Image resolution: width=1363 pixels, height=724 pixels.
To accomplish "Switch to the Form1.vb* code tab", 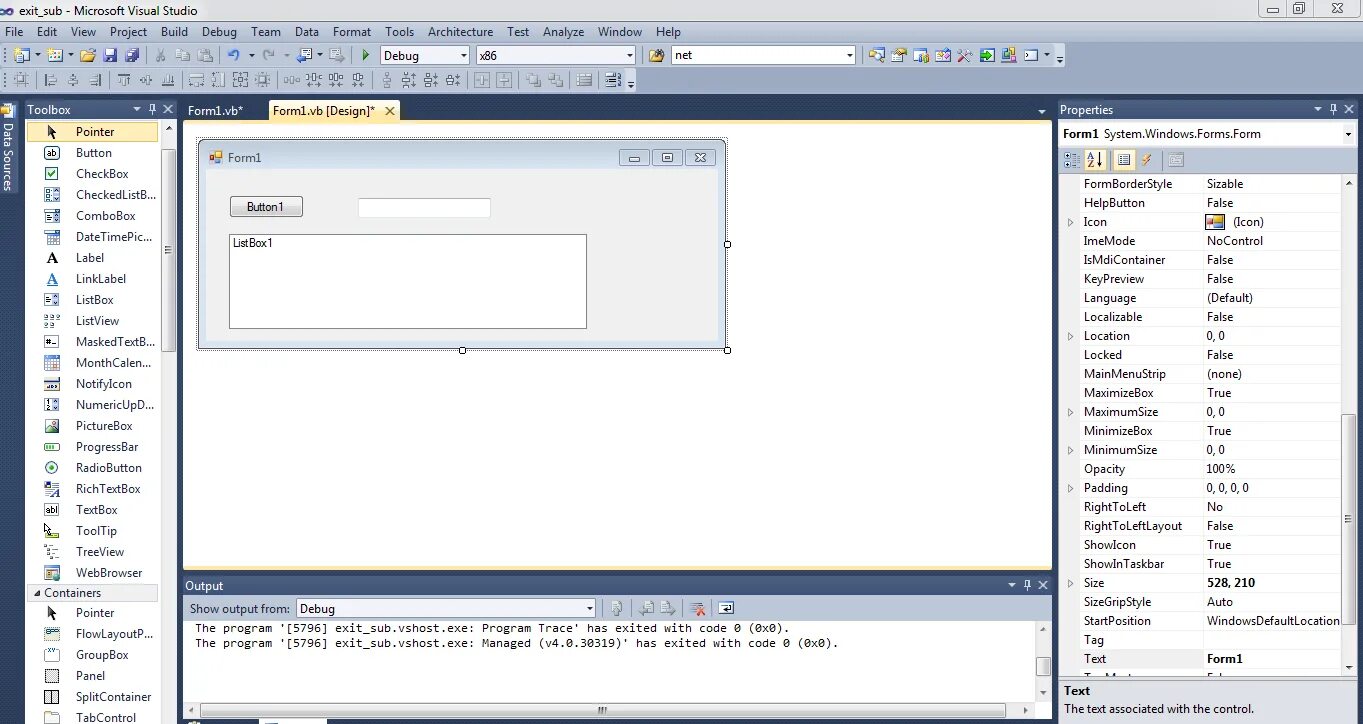I will point(215,111).
